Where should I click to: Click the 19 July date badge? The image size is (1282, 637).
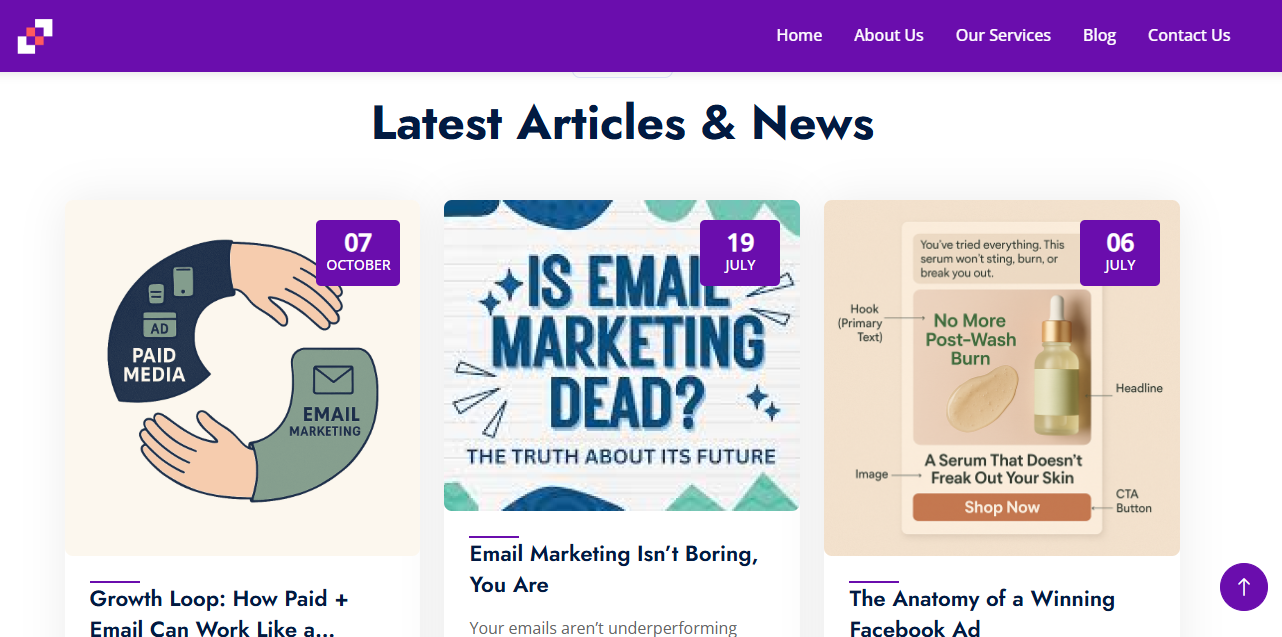click(x=740, y=253)
